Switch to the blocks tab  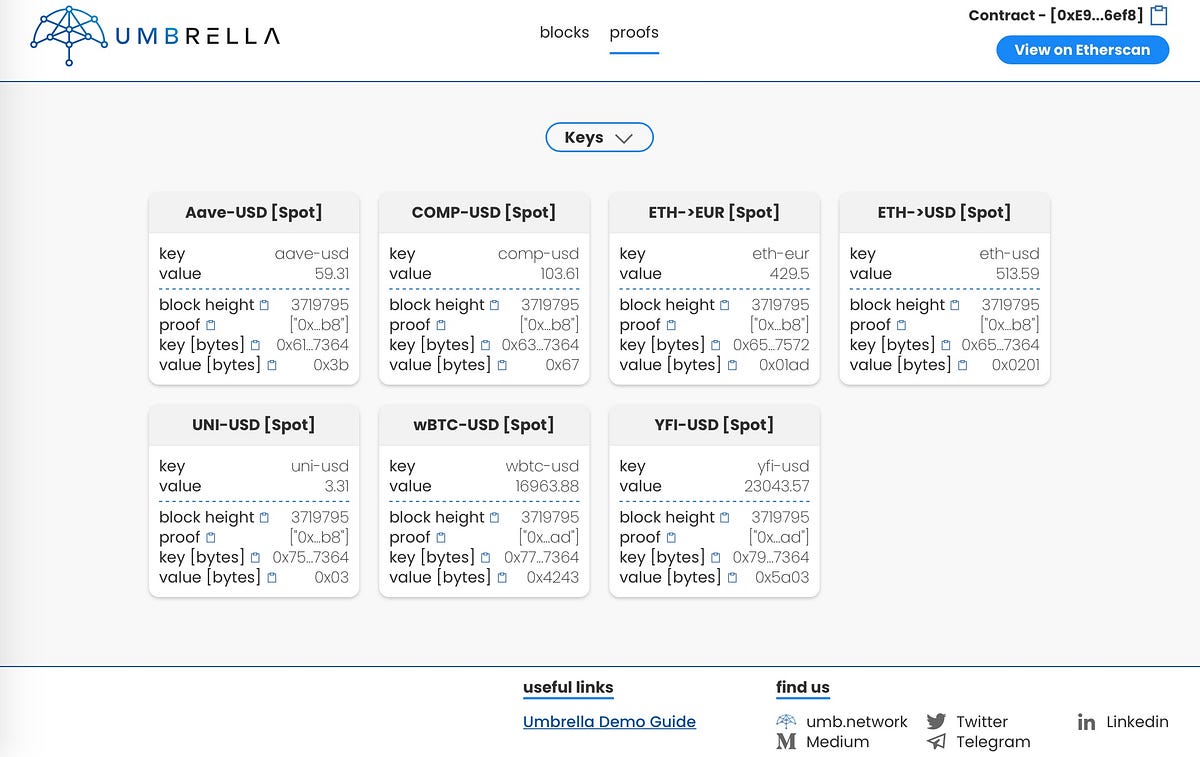(564, 32)
